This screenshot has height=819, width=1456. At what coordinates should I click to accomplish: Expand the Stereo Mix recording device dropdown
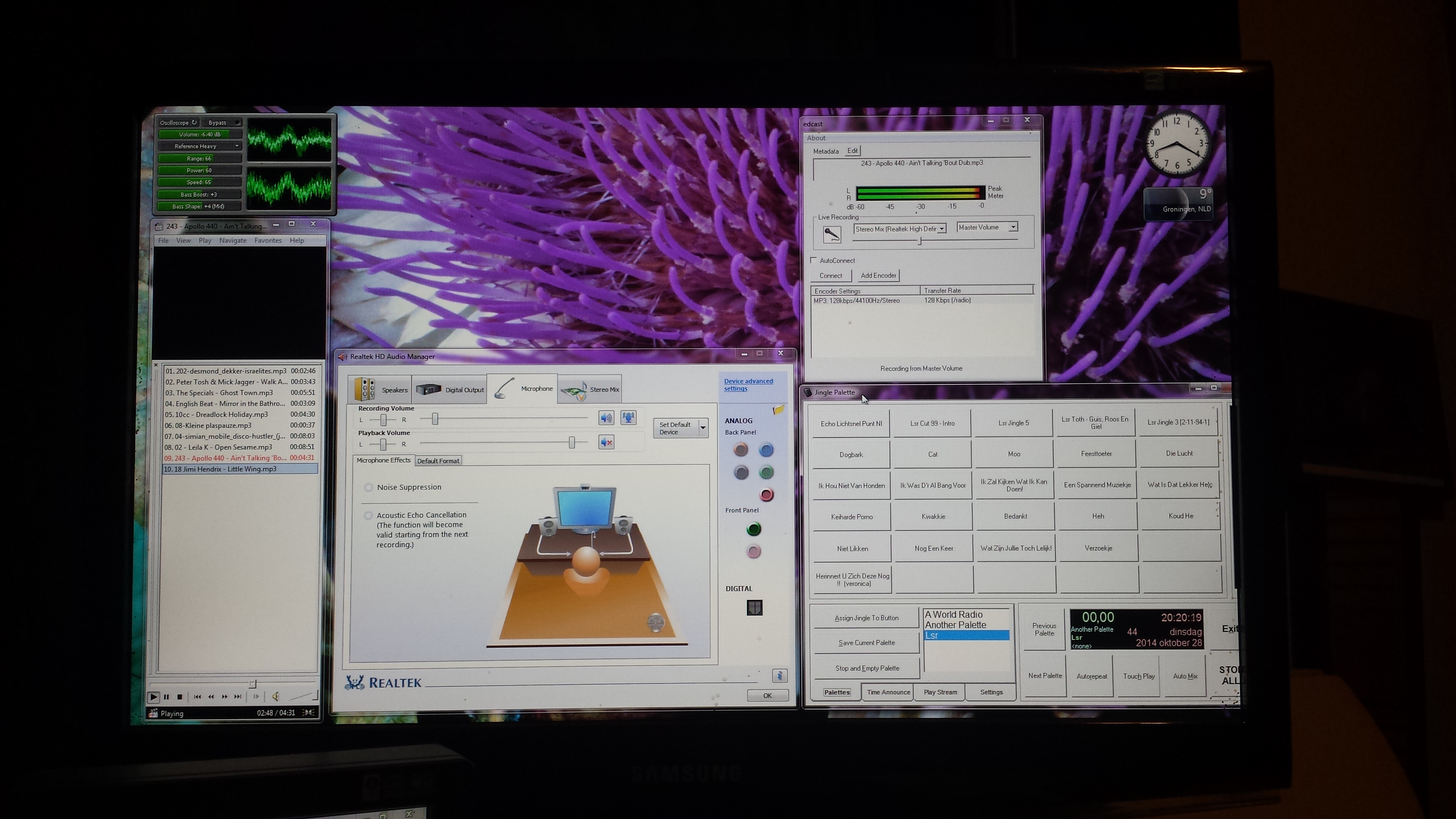click(x=942, y=229)
